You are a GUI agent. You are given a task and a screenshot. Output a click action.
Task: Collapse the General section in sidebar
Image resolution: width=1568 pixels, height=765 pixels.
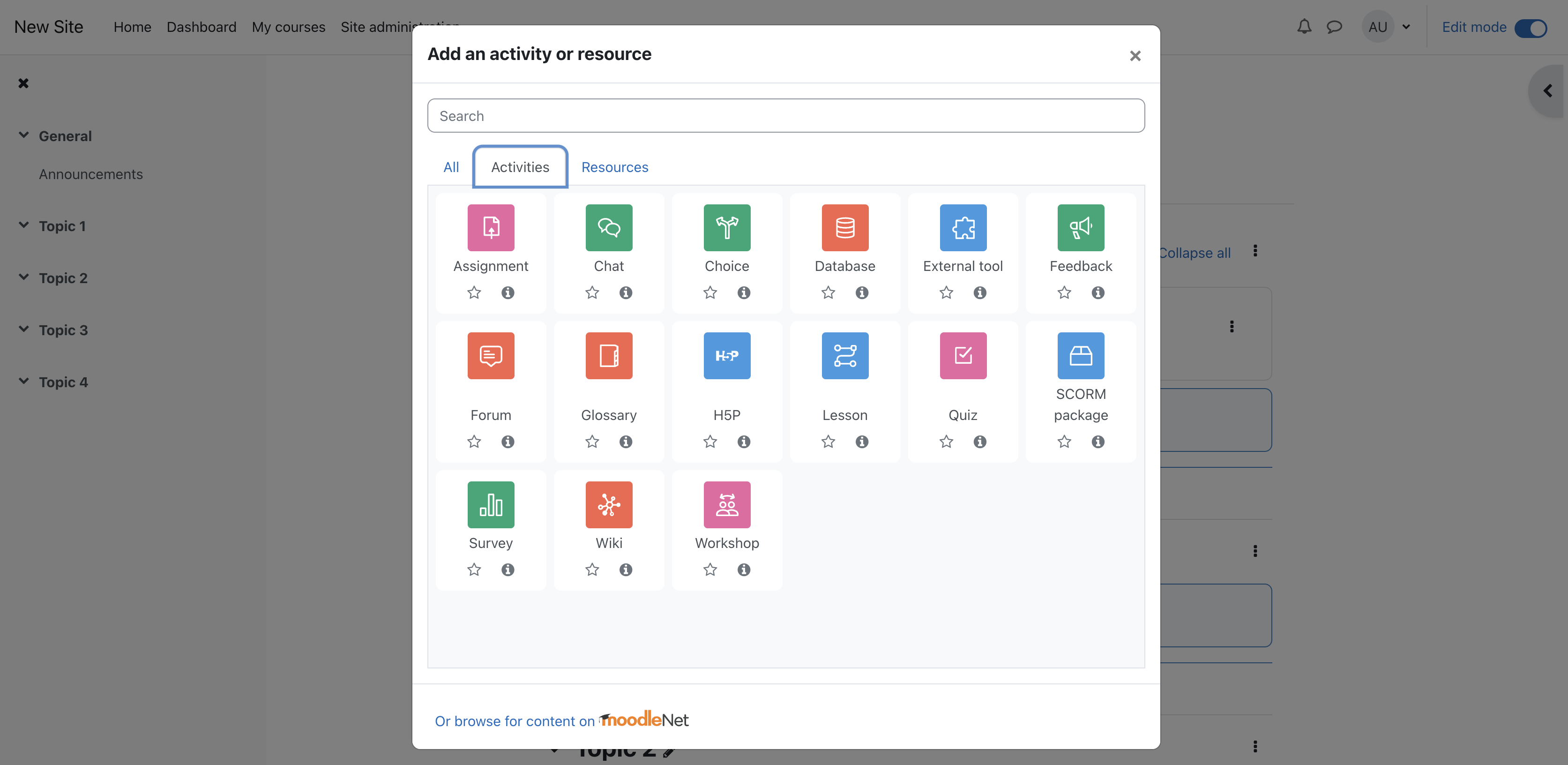tap(24, 135)
